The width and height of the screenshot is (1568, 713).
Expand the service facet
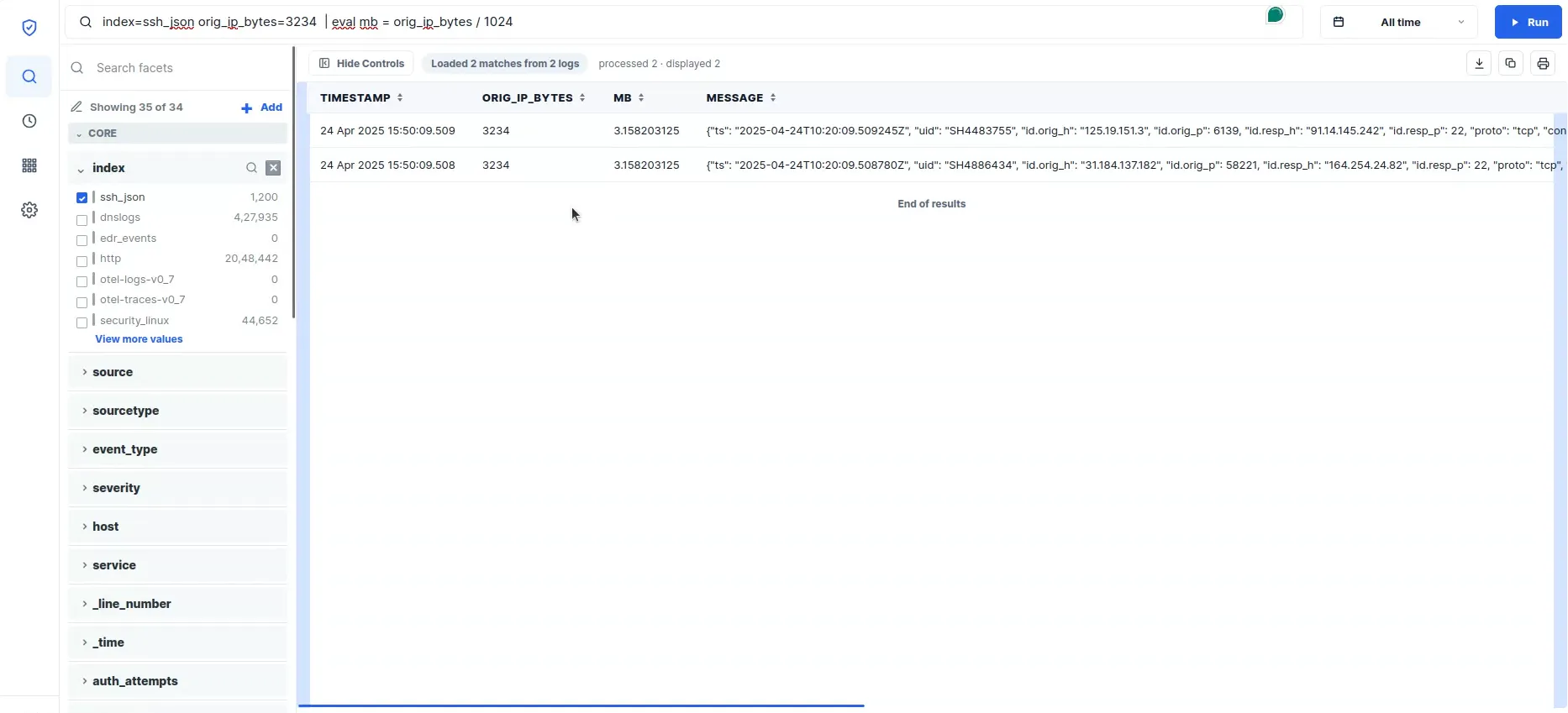177,565
